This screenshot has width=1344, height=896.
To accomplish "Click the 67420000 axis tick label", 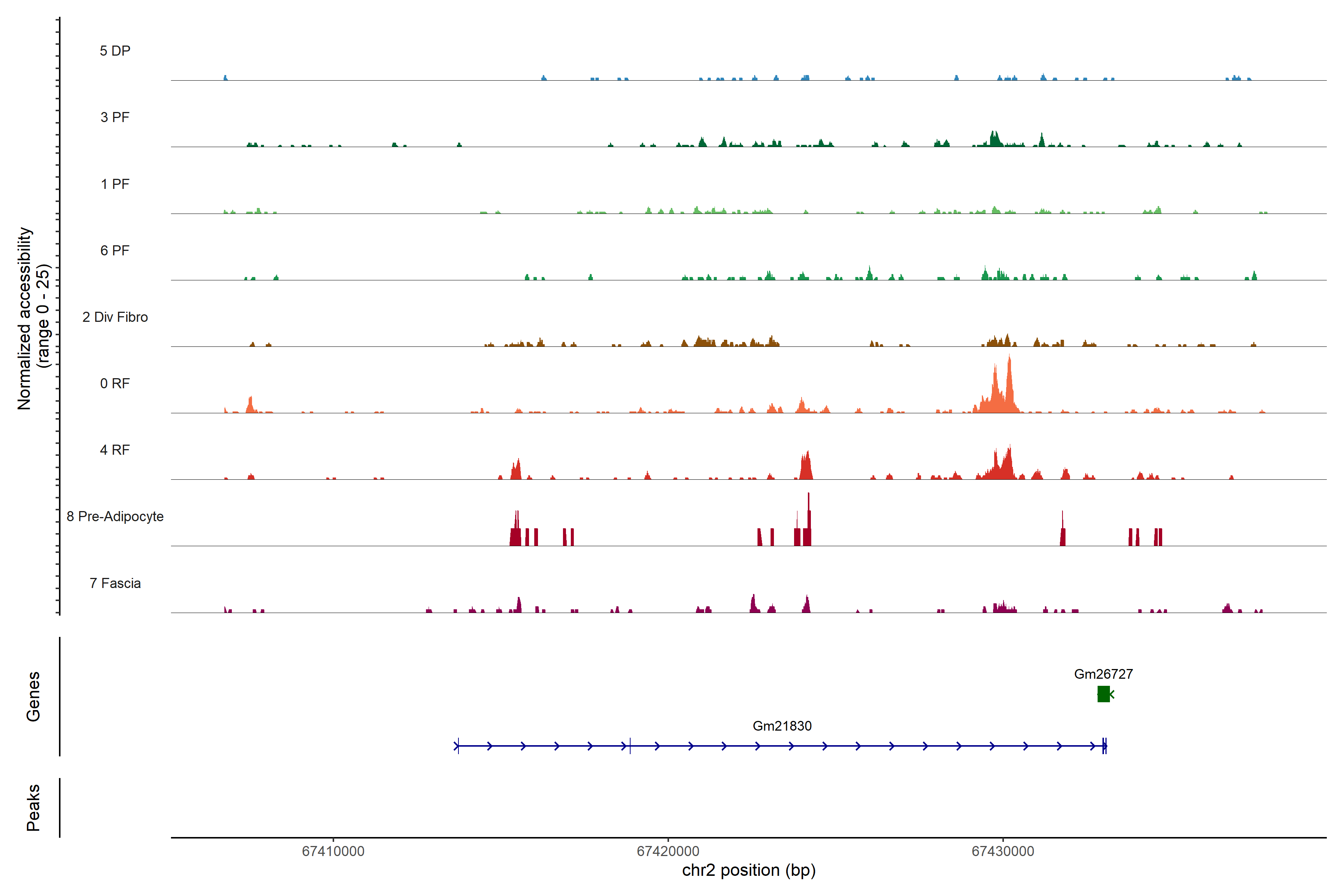I will click(668, 851).
